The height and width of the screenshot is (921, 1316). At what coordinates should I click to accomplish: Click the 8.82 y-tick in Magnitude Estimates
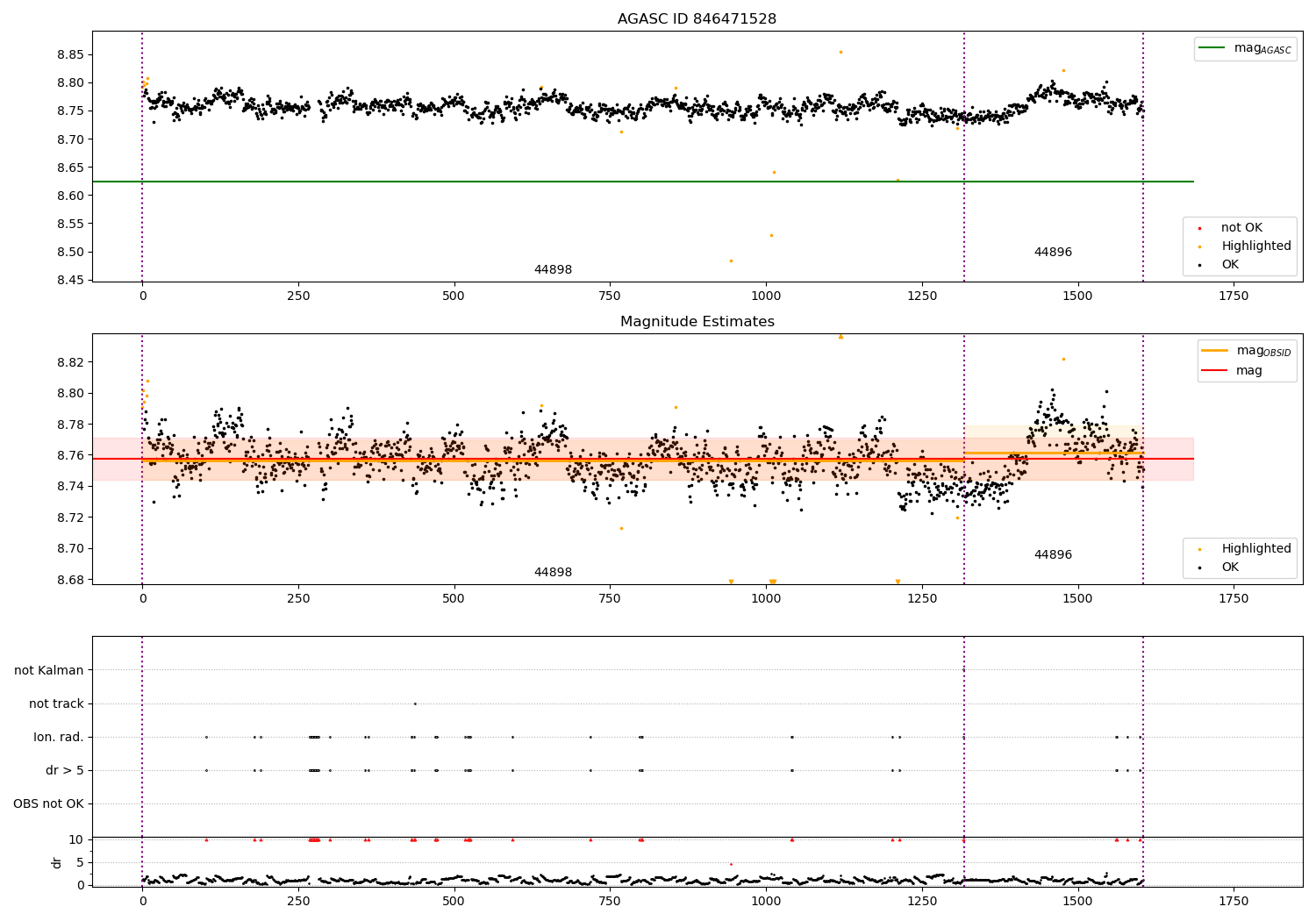[x=70, y=362]
